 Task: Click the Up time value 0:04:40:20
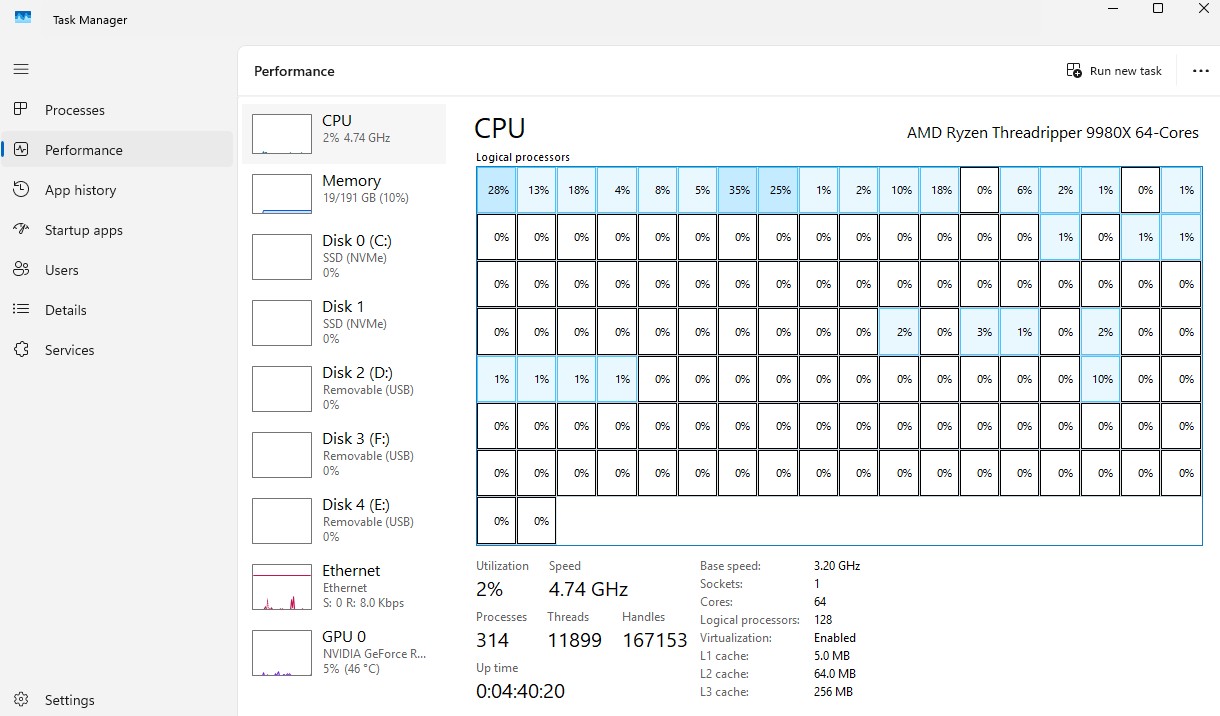pyautogui.click(x=520, y=691)
